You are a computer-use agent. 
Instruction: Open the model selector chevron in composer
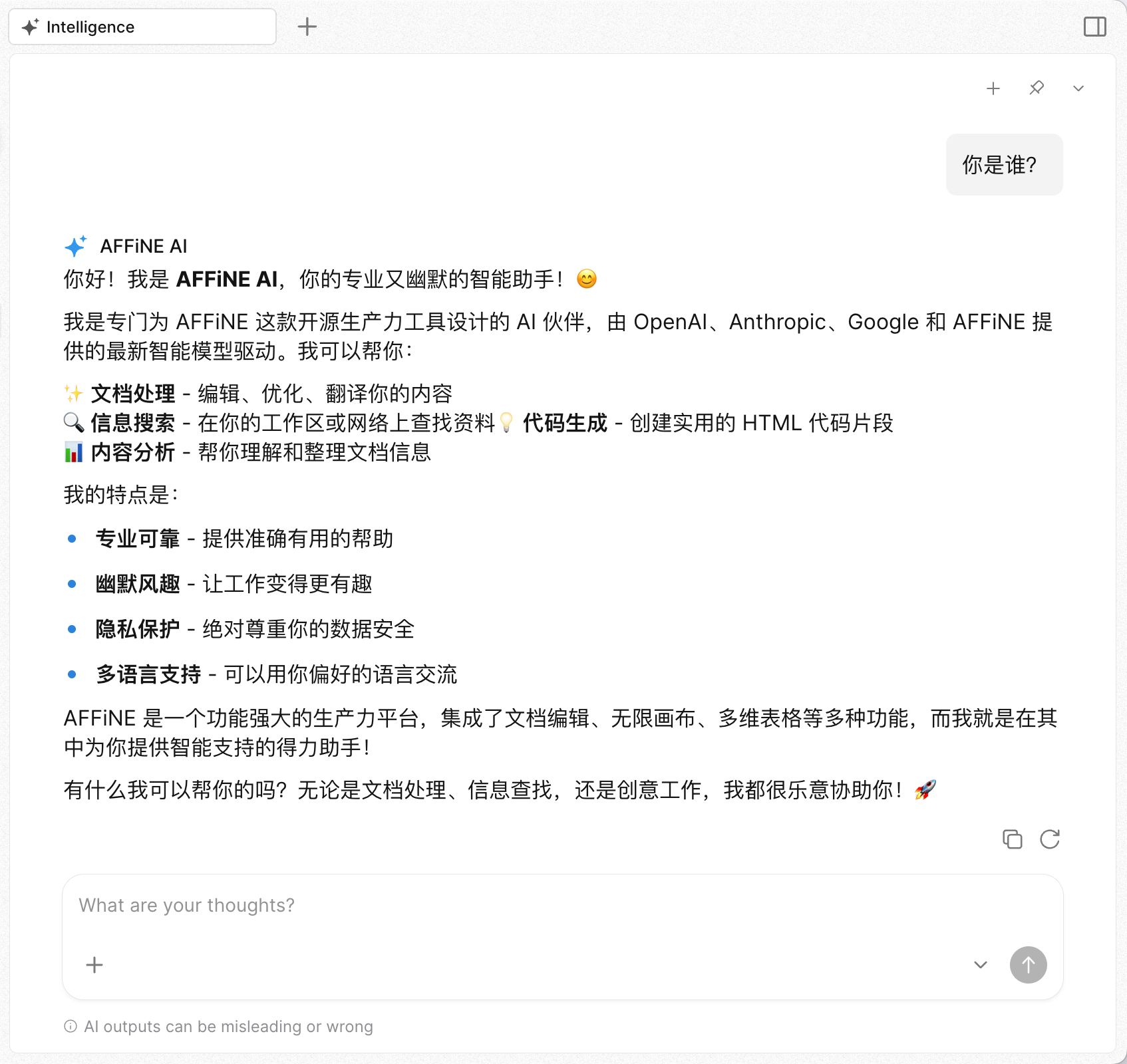coord(980,965)
